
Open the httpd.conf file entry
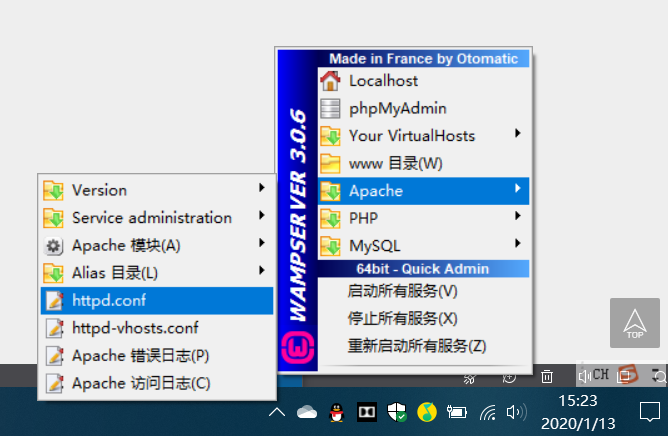pos(157,301)
